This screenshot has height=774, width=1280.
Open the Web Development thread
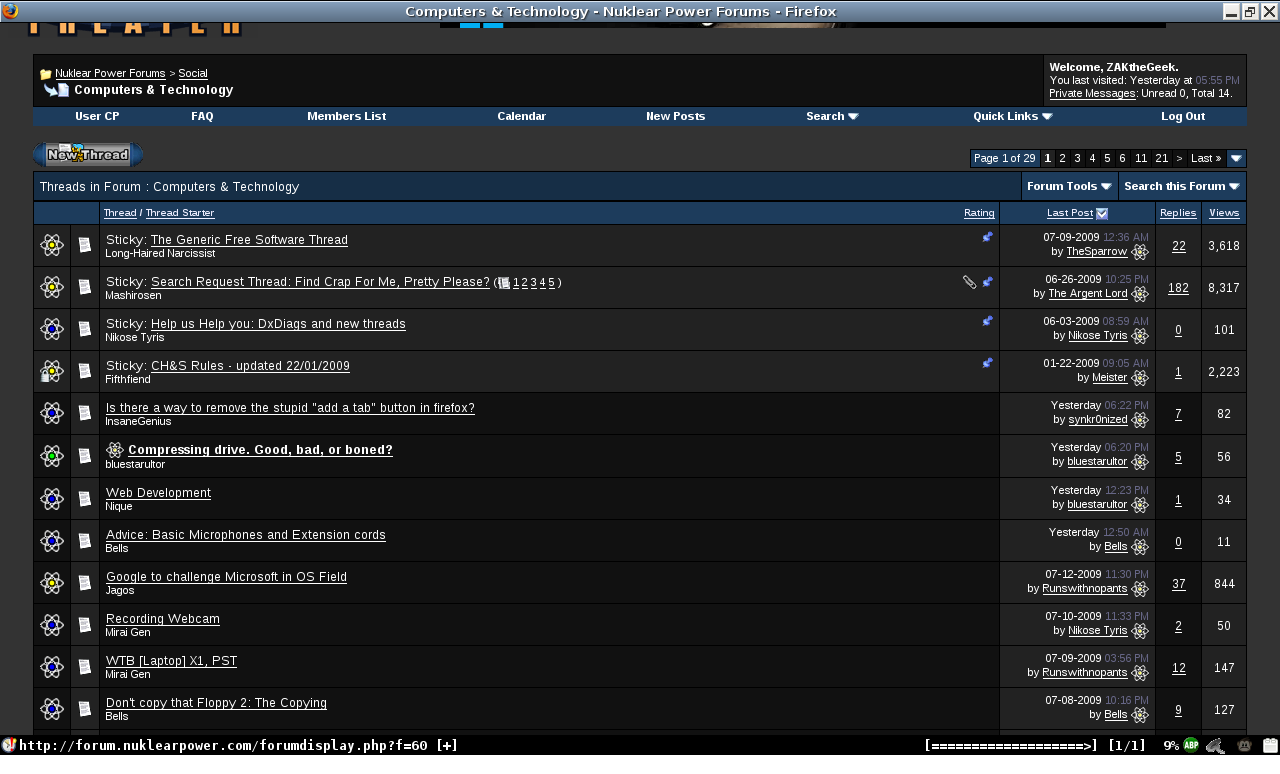tap(158, 493)
